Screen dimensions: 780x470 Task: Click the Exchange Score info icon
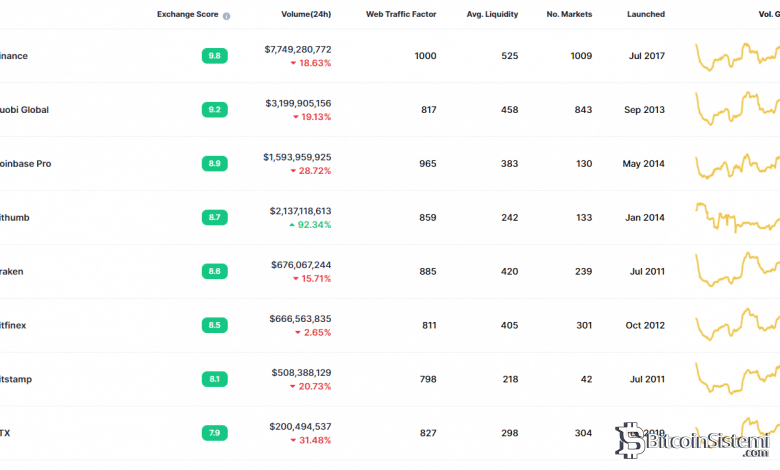227,16
